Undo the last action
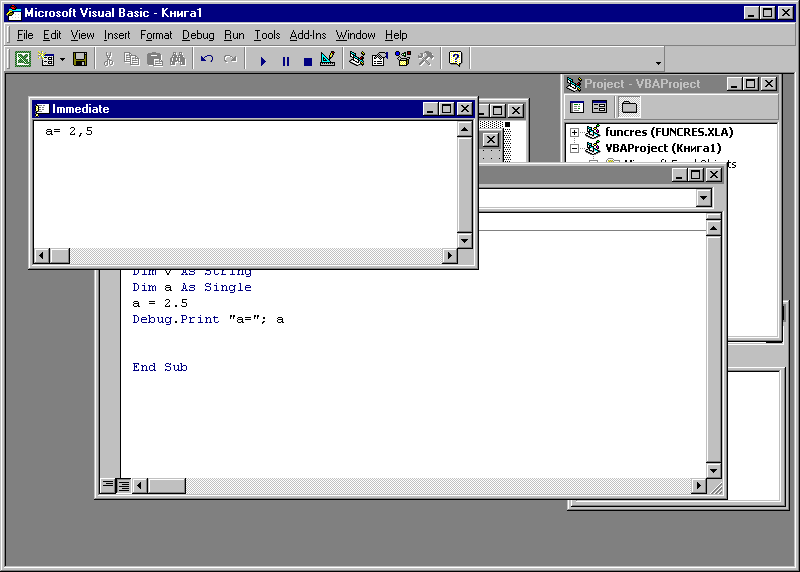800x572 pixels. tap(207, 59)
